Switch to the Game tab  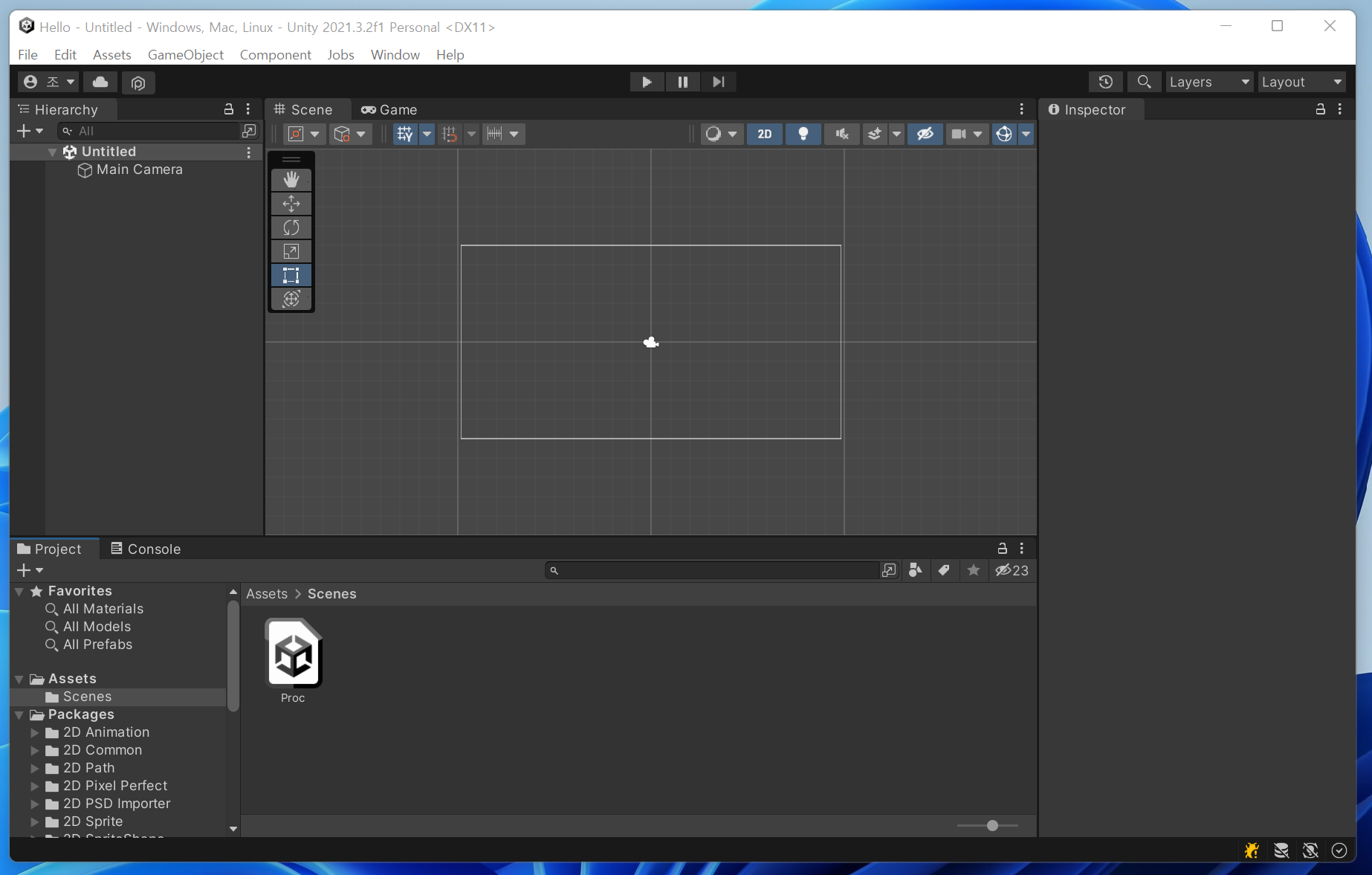pyautogui.click(x=389, y=109)
